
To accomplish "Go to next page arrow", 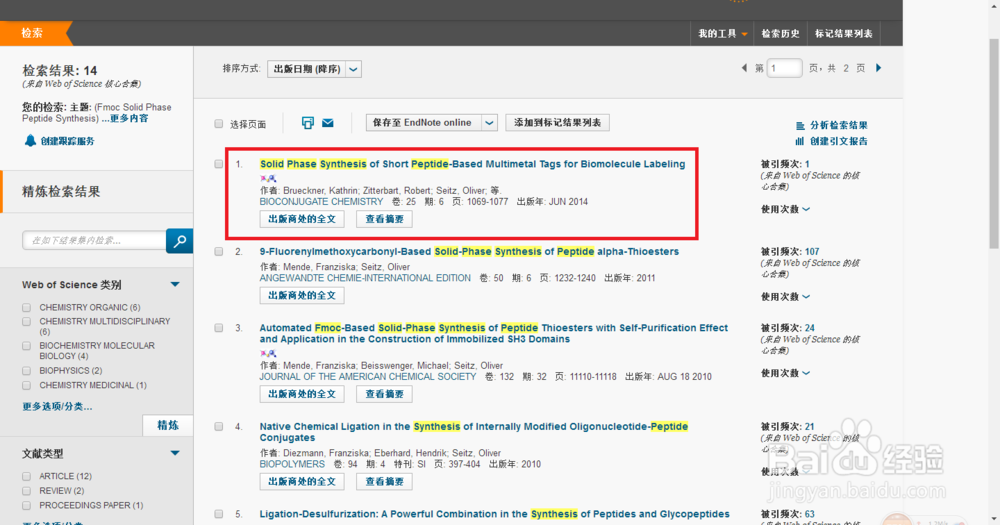I will (x=878, y=68).
